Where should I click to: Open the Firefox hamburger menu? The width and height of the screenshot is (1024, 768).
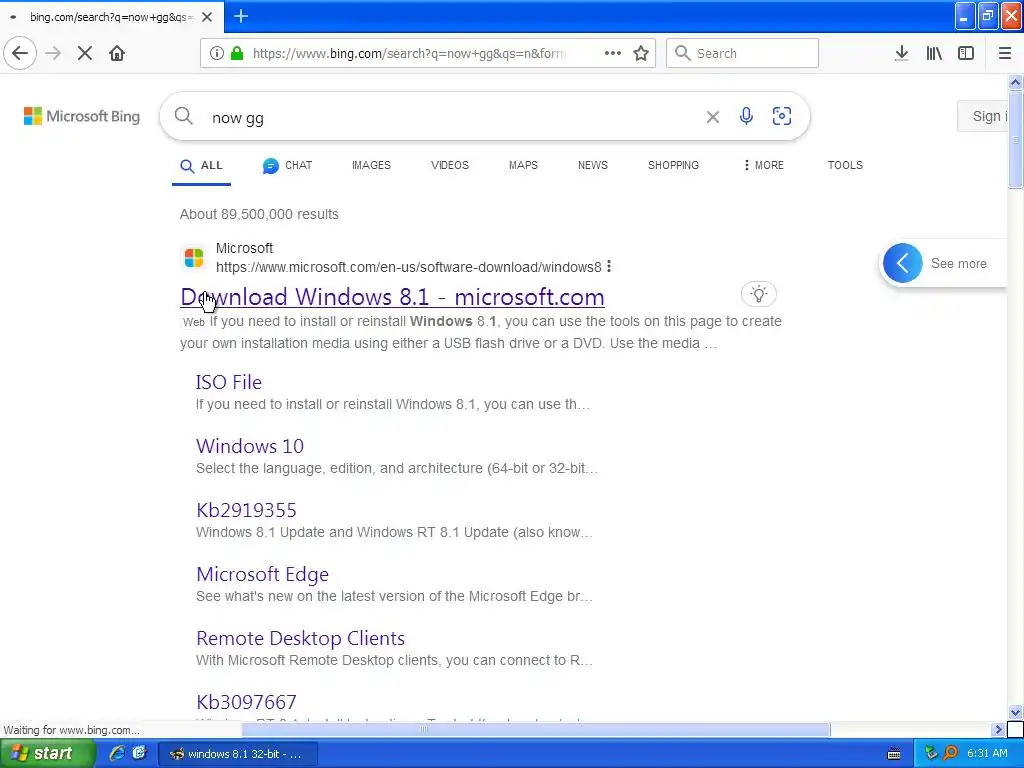point(1004,53)
